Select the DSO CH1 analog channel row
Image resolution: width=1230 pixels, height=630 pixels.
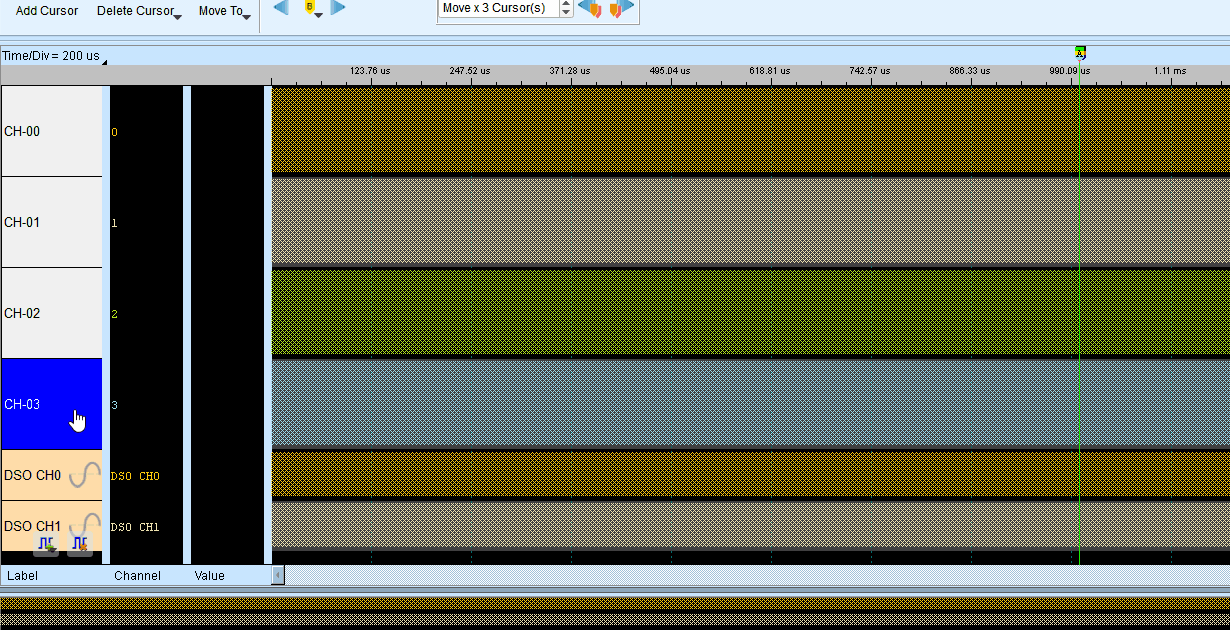click(51, 526)
